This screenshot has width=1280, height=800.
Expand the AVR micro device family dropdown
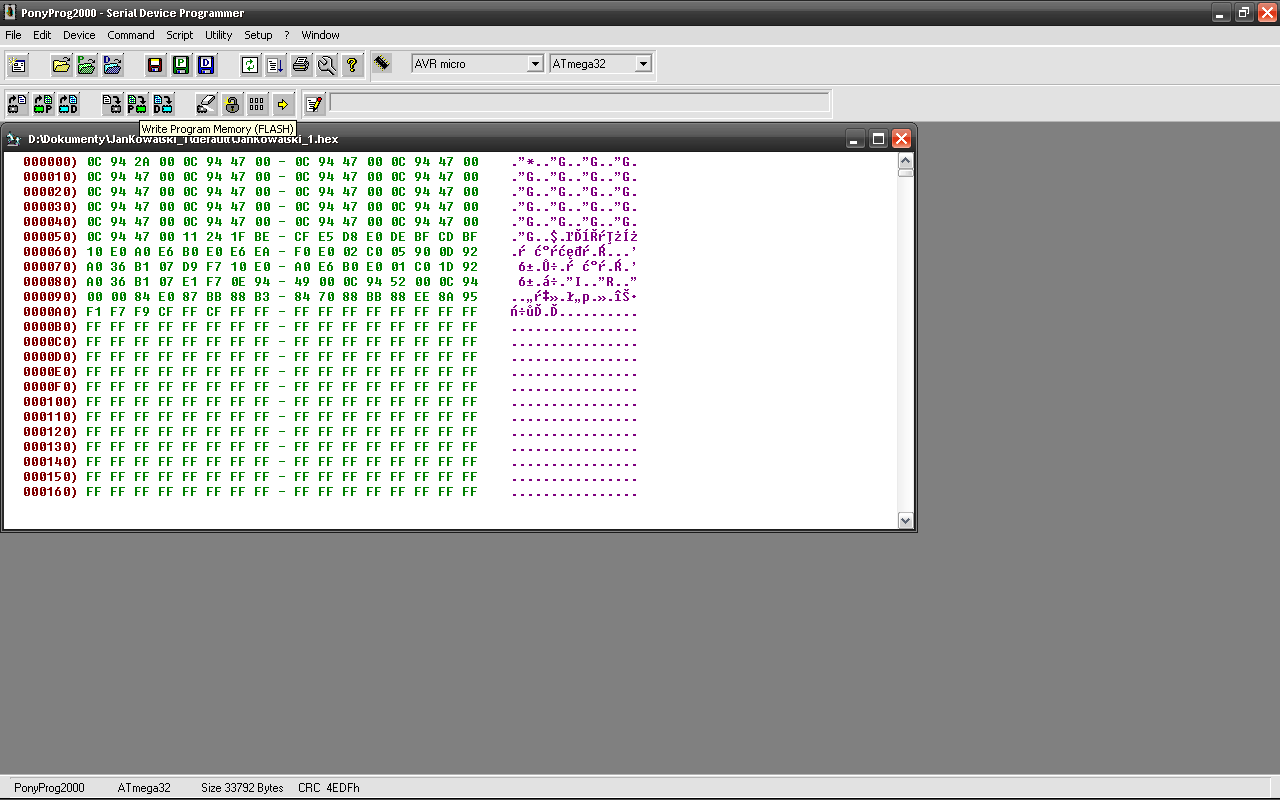(x=535, y=64)
